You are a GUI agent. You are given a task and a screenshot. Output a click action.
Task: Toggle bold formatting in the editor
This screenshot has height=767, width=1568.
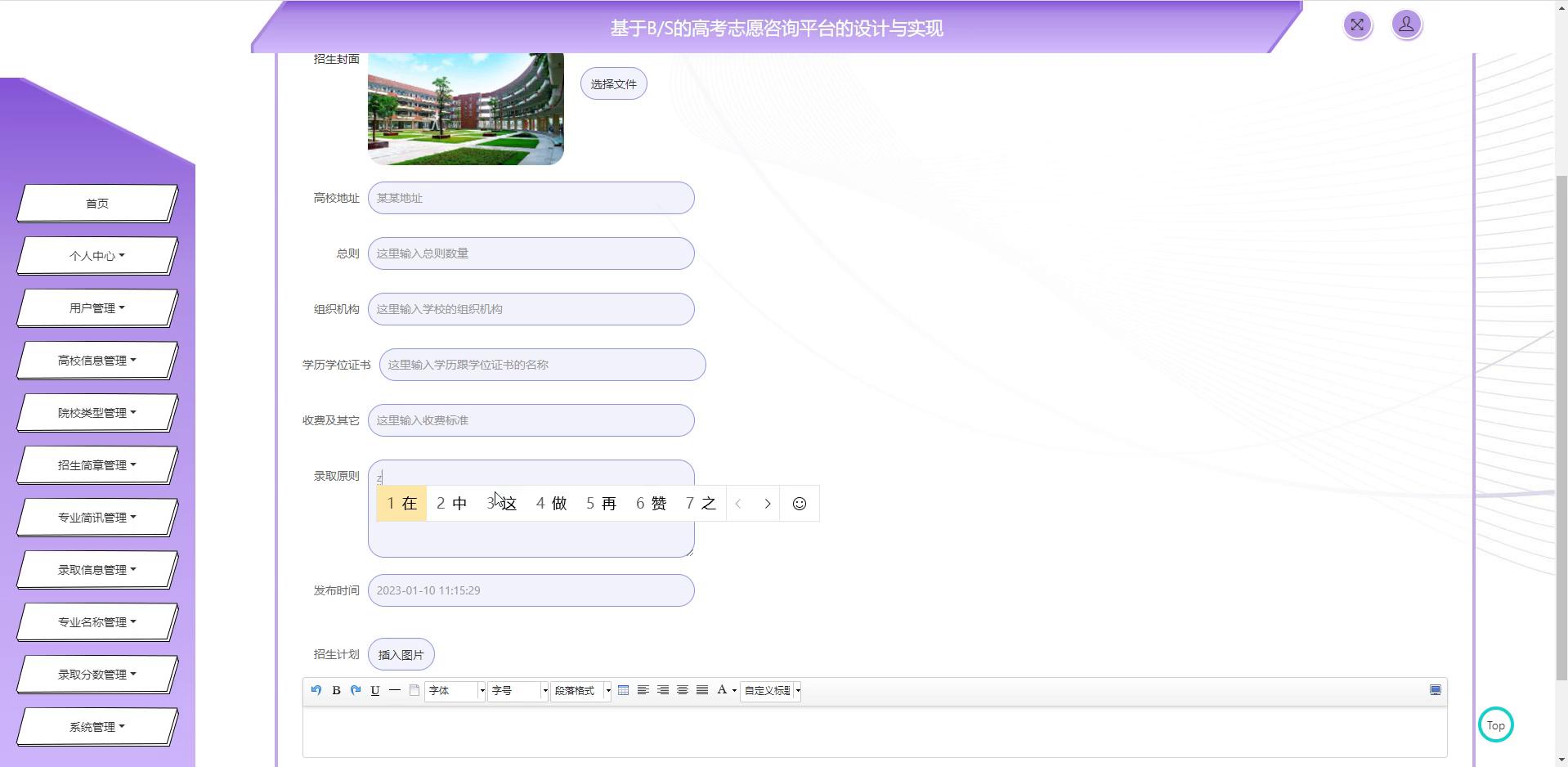[x=336, y=690]
